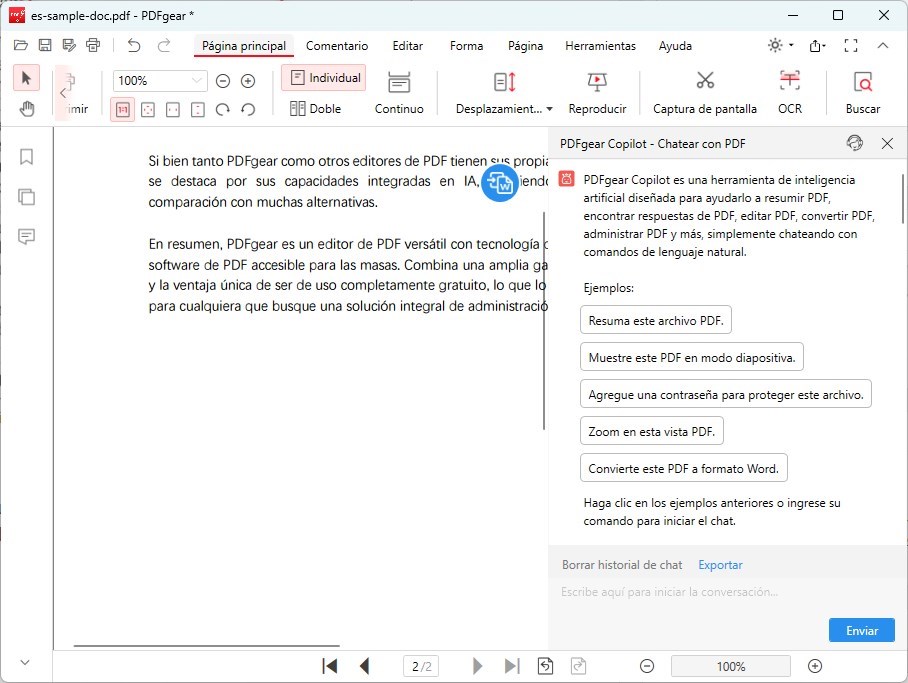The height and width of the screenshot is (683, 908).
Task: Open the brightness theme dropdown
Action: pyautogui.click(x=781, y=45)
